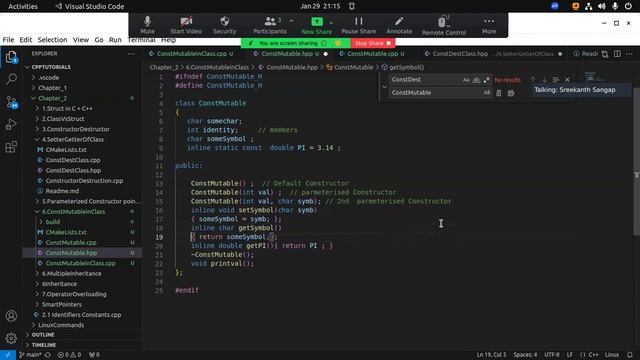640x360 pixels.
Task: Toggle Preserve Case in replace box
Action: pos(487,93)
